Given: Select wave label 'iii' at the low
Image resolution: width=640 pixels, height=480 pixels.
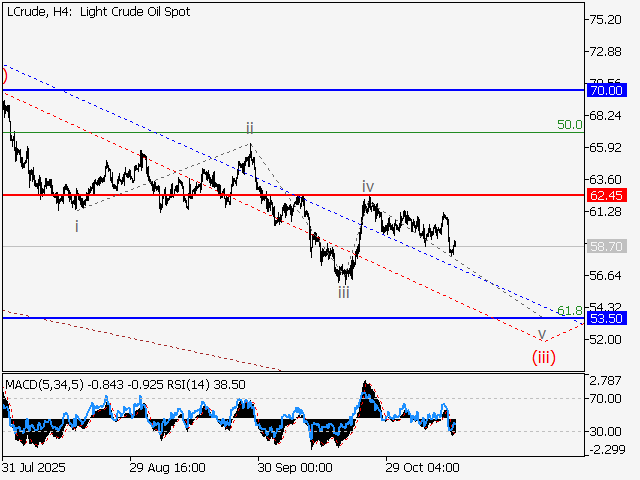Looking at the screenshot, I should click(343, 292).
